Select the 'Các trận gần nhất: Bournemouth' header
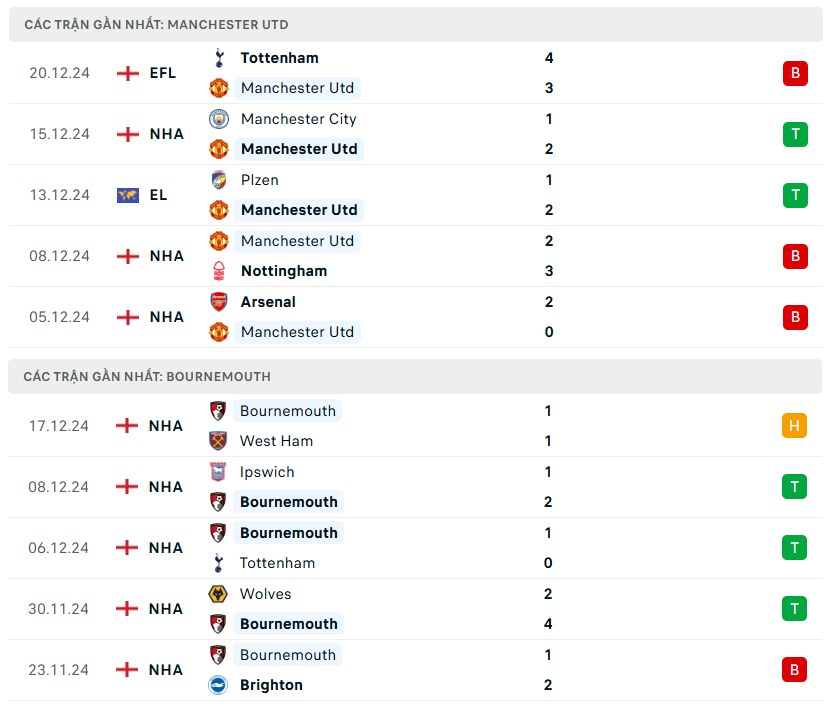The image size is (827, 711). [147, 377]
